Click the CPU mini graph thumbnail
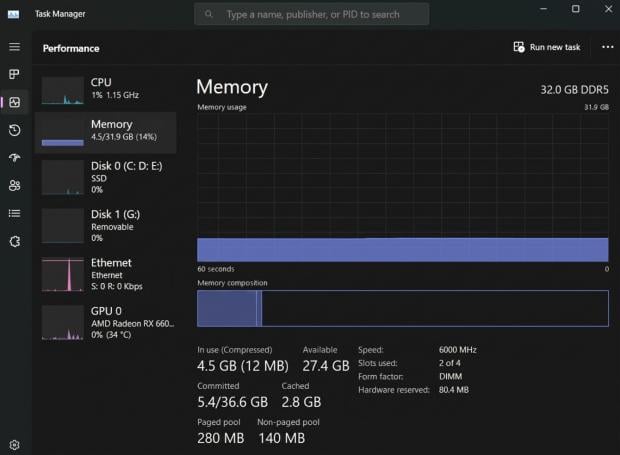This screenshot has height=455, width=620. 62,91
